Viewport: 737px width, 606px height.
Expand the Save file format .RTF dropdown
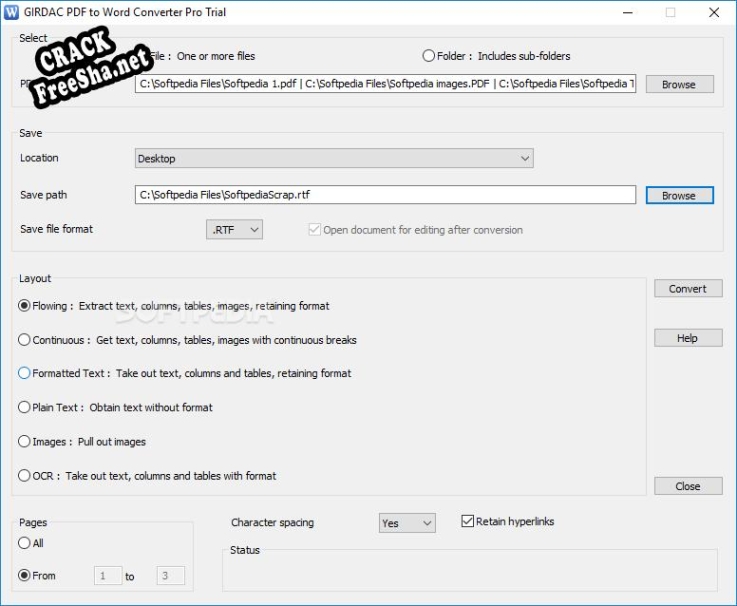(235, 230)
